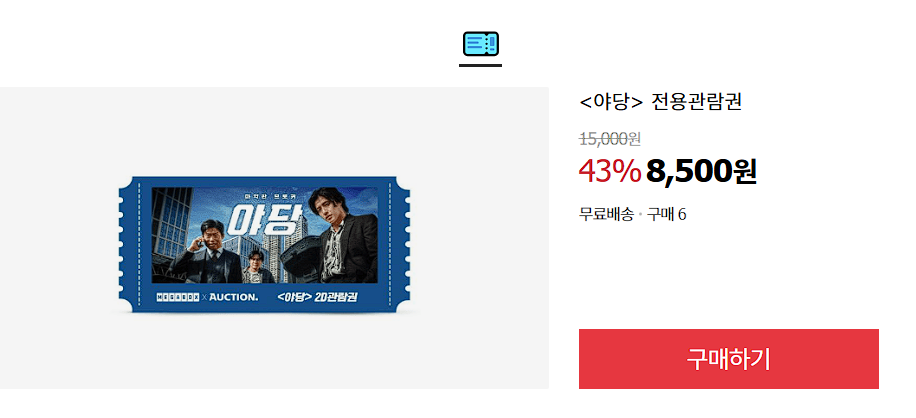
Task: Click the MEGABOX logo on the ticket
Action: click(178, 297)
